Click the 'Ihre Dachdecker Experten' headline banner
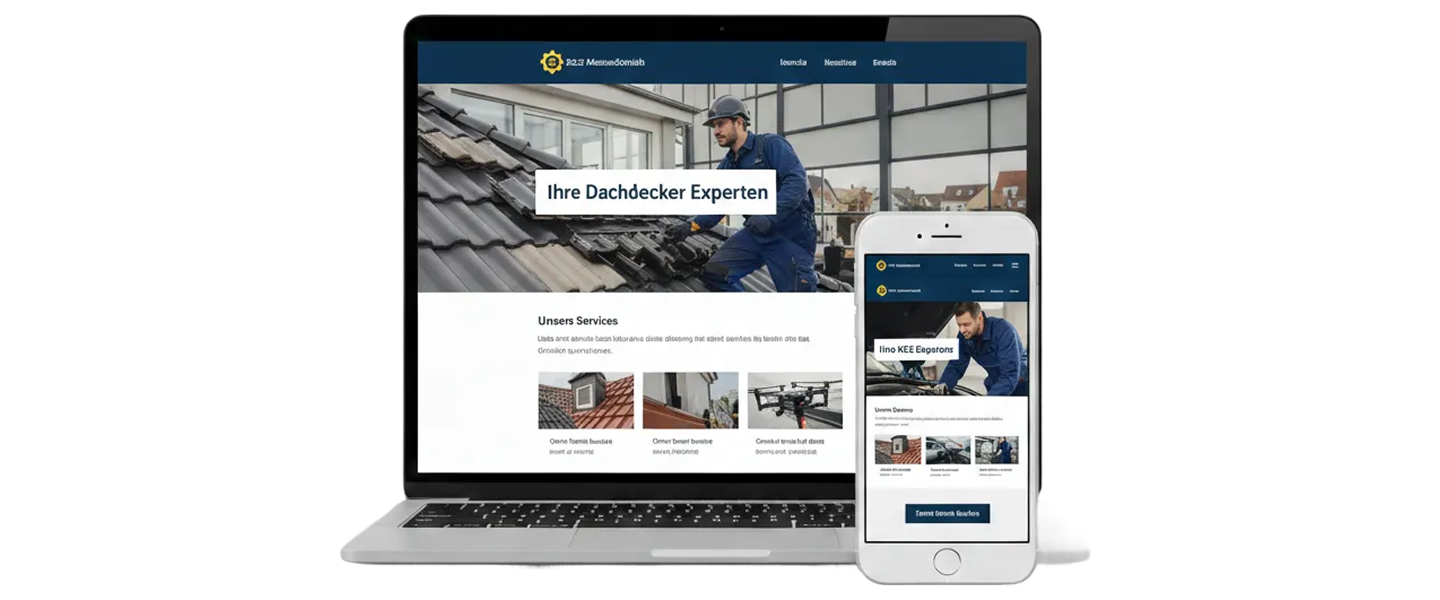This screenshot has width=1440, height=600. (x=655, y=192)
